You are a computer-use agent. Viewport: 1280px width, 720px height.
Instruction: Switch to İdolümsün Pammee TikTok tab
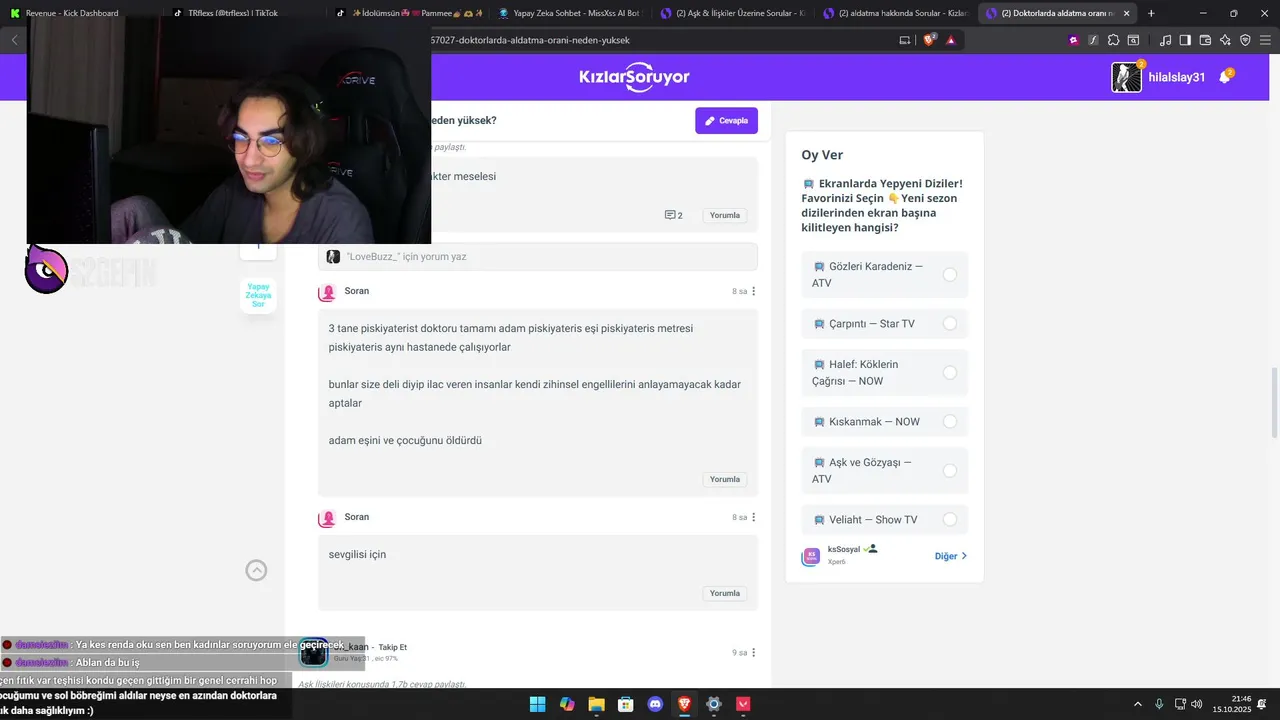click(409, 13)
